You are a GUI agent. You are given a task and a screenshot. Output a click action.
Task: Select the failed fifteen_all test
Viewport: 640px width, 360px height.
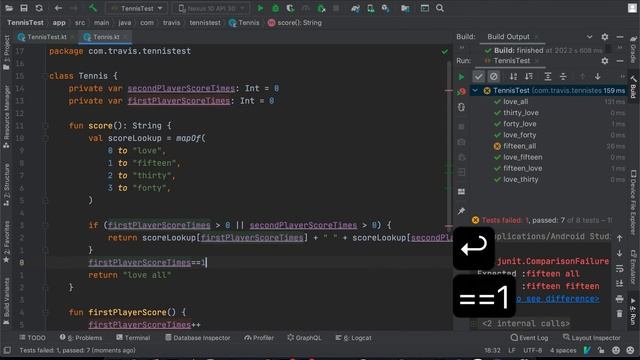coord(520,146)
